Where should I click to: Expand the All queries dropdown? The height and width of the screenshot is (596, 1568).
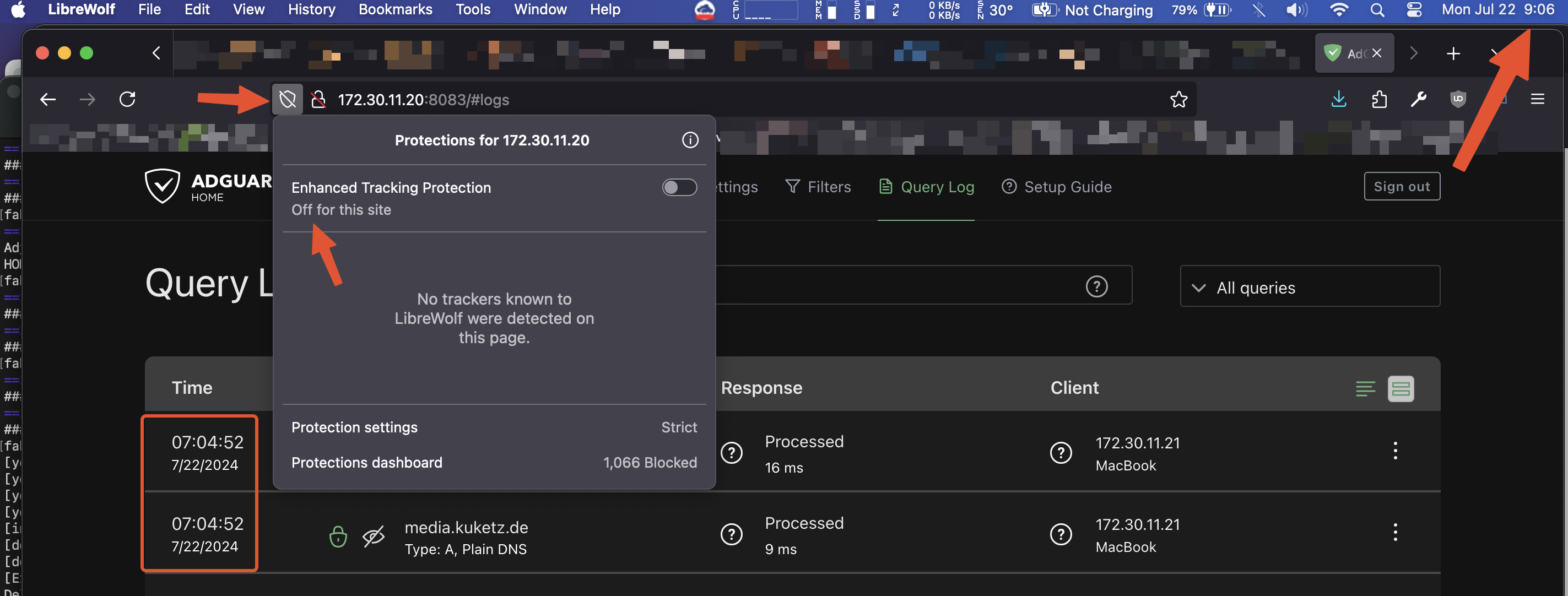[1309, 288]
